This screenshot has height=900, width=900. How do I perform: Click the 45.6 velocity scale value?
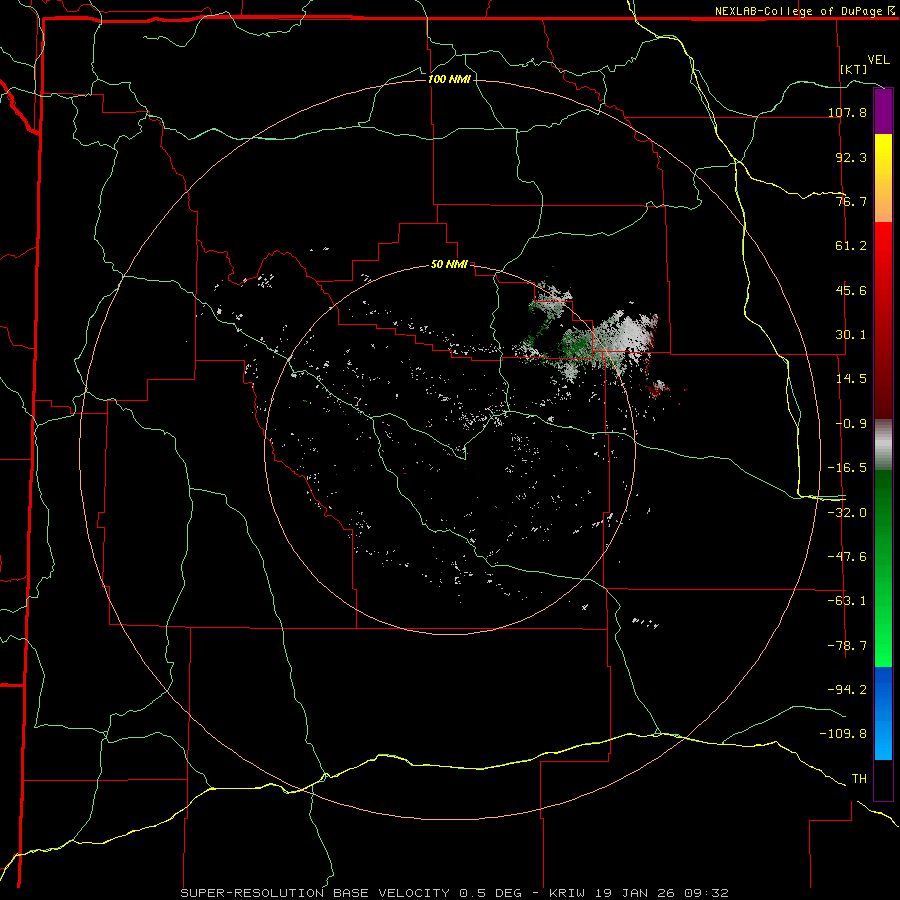851,290
